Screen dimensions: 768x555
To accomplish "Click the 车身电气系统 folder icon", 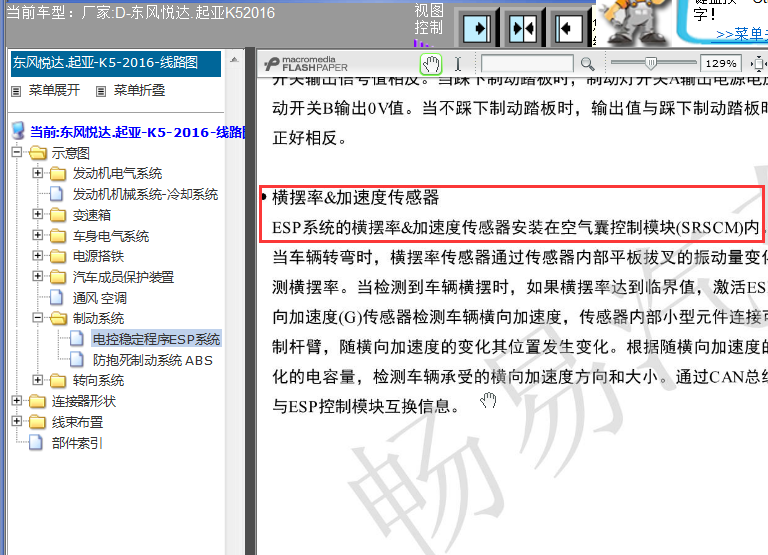I will point(58,236).
